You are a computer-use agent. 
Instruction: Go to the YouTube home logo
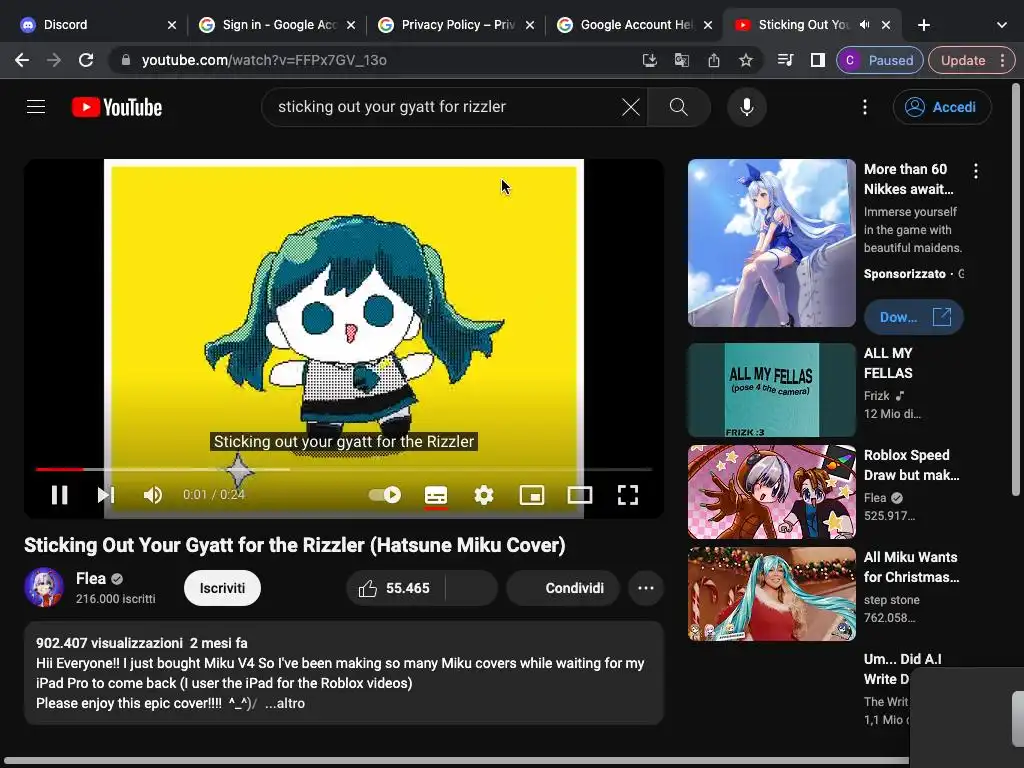(117, 107)
